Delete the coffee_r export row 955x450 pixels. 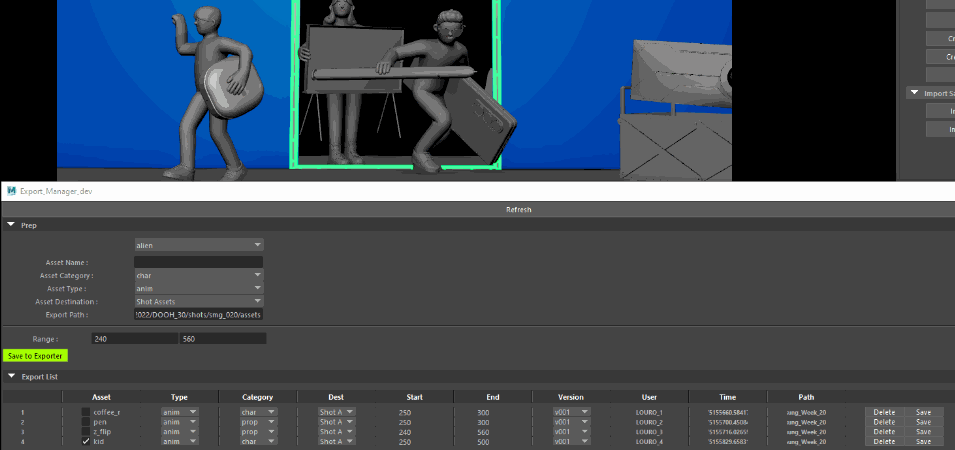884,412
